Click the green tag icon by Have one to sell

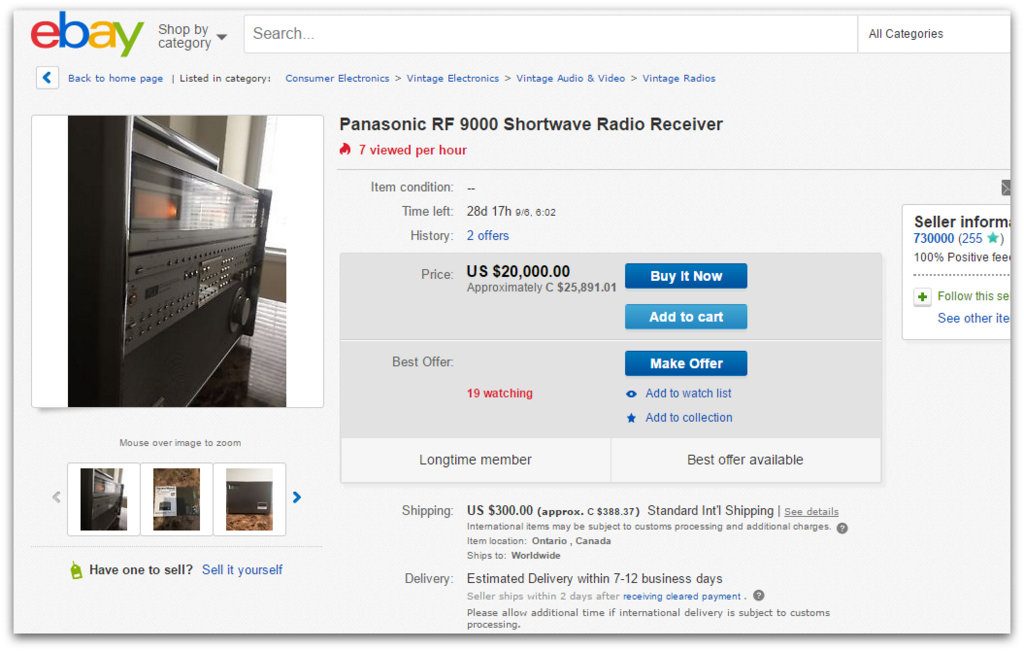(x=76, y=571)
